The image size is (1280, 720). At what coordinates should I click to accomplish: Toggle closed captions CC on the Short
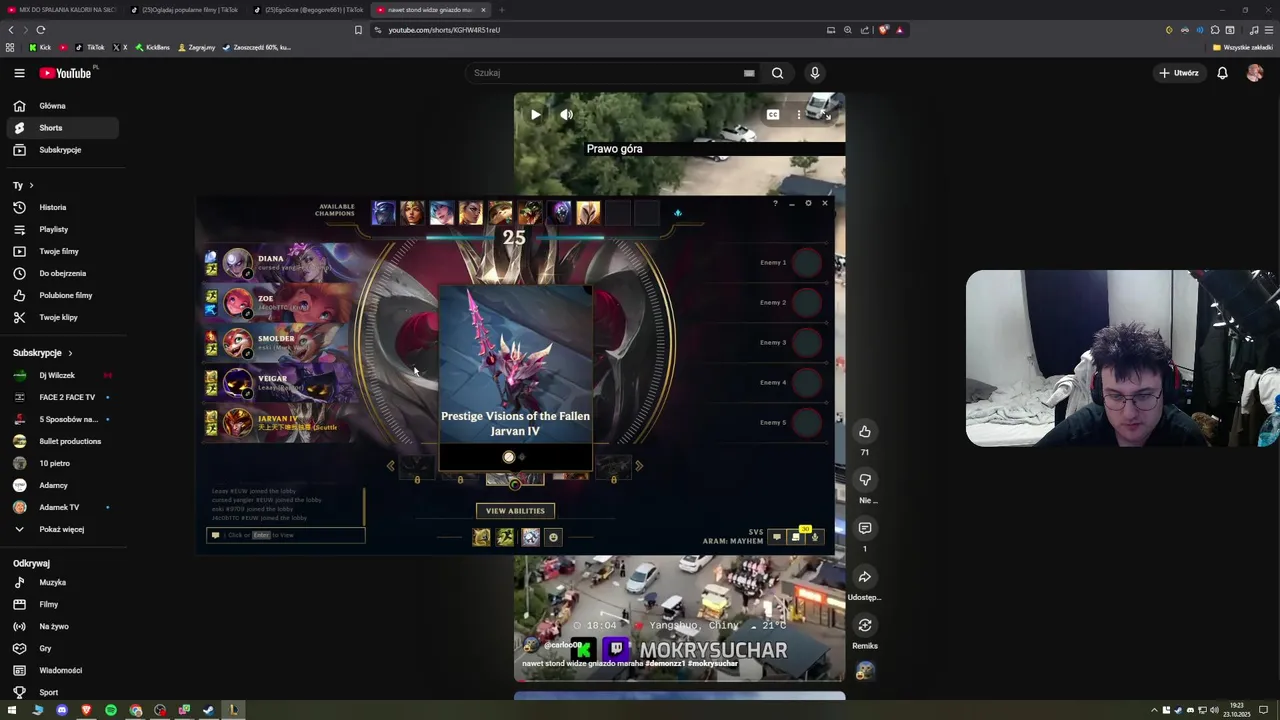(772, 115)
